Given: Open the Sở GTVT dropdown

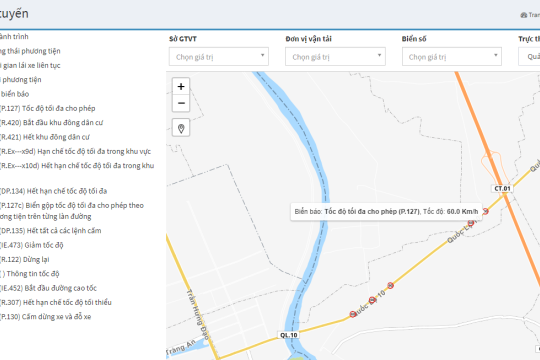Looking at the screenshot, I should coord(219,56).
